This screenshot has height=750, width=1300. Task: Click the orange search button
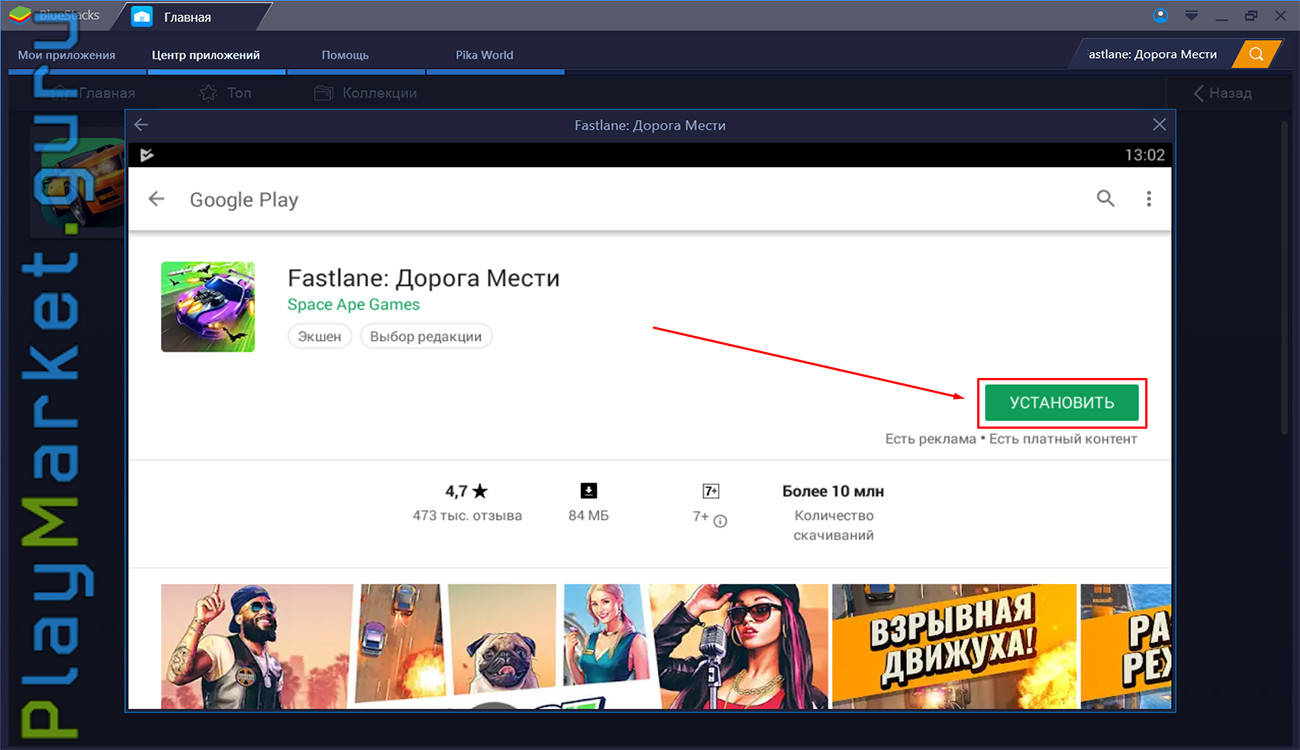(x=1256, y=54)
